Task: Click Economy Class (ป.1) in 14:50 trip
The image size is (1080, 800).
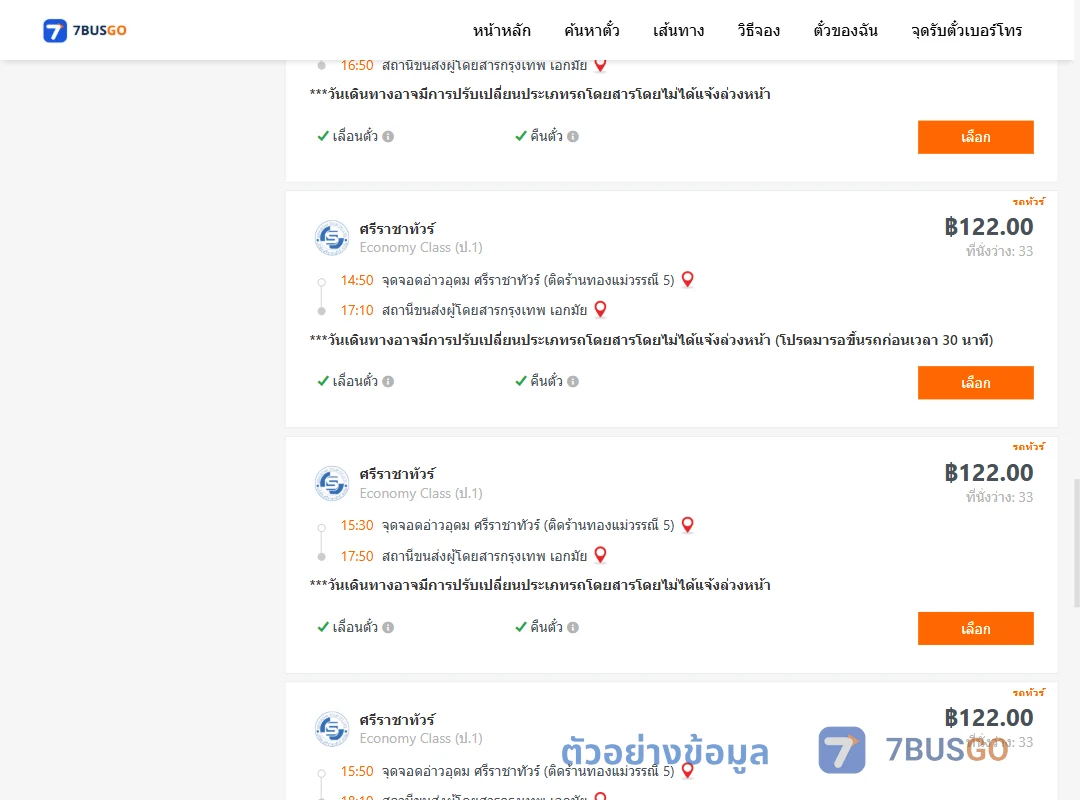Action: tap(421, 247)
